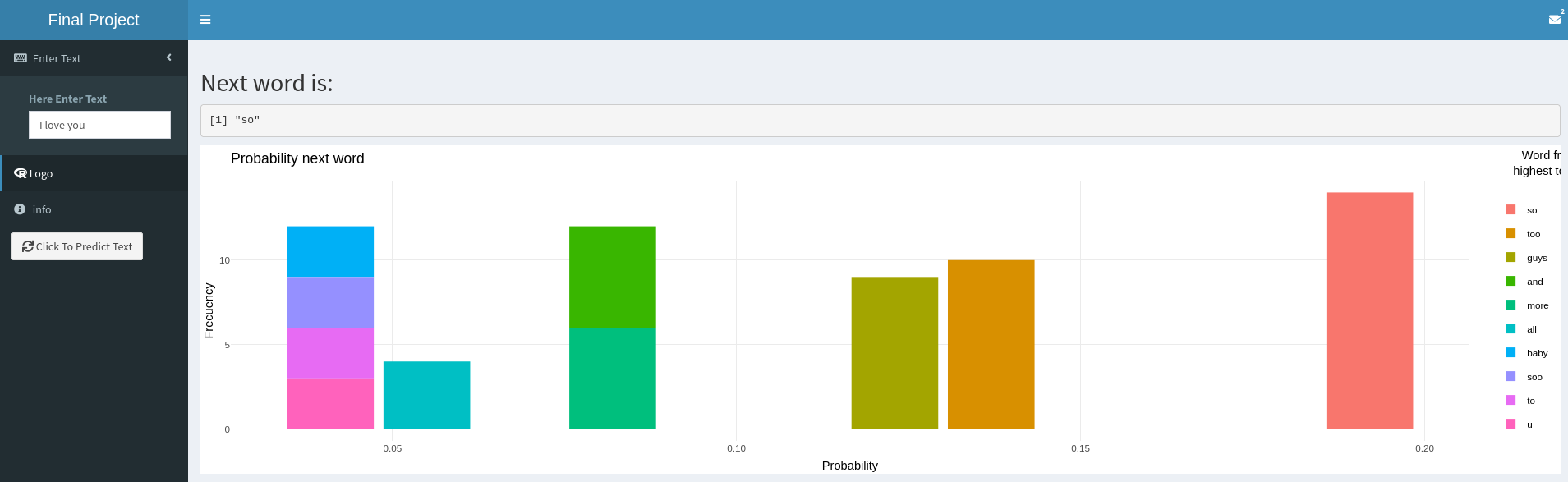Click the keyboard icon beside Enter Text
The image size is (1568, 482).
pos(21,58)
